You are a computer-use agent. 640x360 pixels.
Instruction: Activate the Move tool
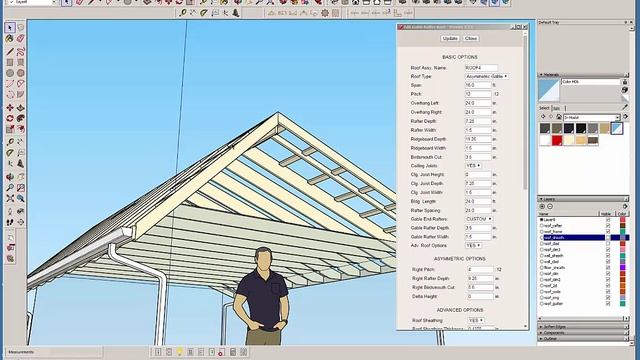(10, 108)
